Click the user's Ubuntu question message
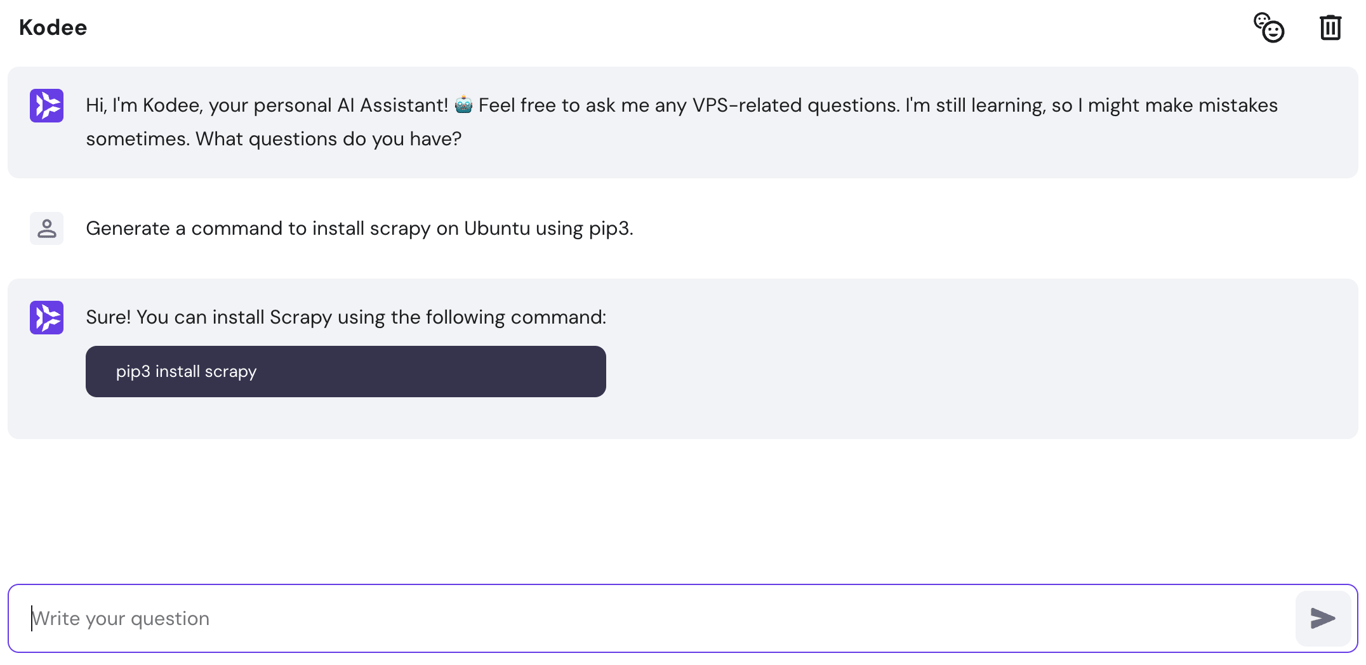This screenshot has width=1366, height=665. click(x=360, y=228)
